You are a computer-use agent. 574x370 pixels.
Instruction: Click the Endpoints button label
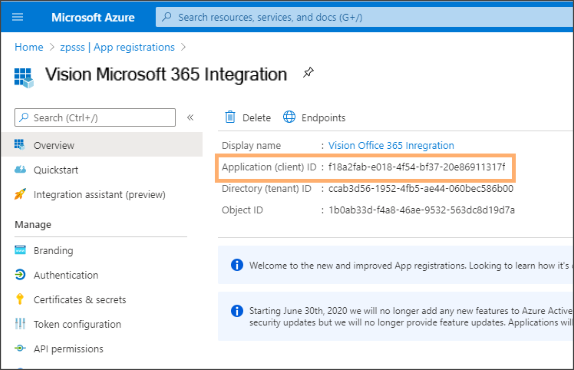click(323, 118)
